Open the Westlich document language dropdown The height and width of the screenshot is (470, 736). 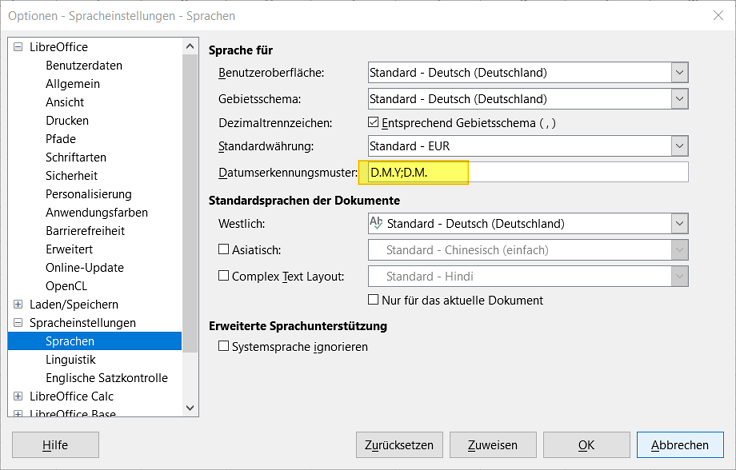[x=679, y=224]
